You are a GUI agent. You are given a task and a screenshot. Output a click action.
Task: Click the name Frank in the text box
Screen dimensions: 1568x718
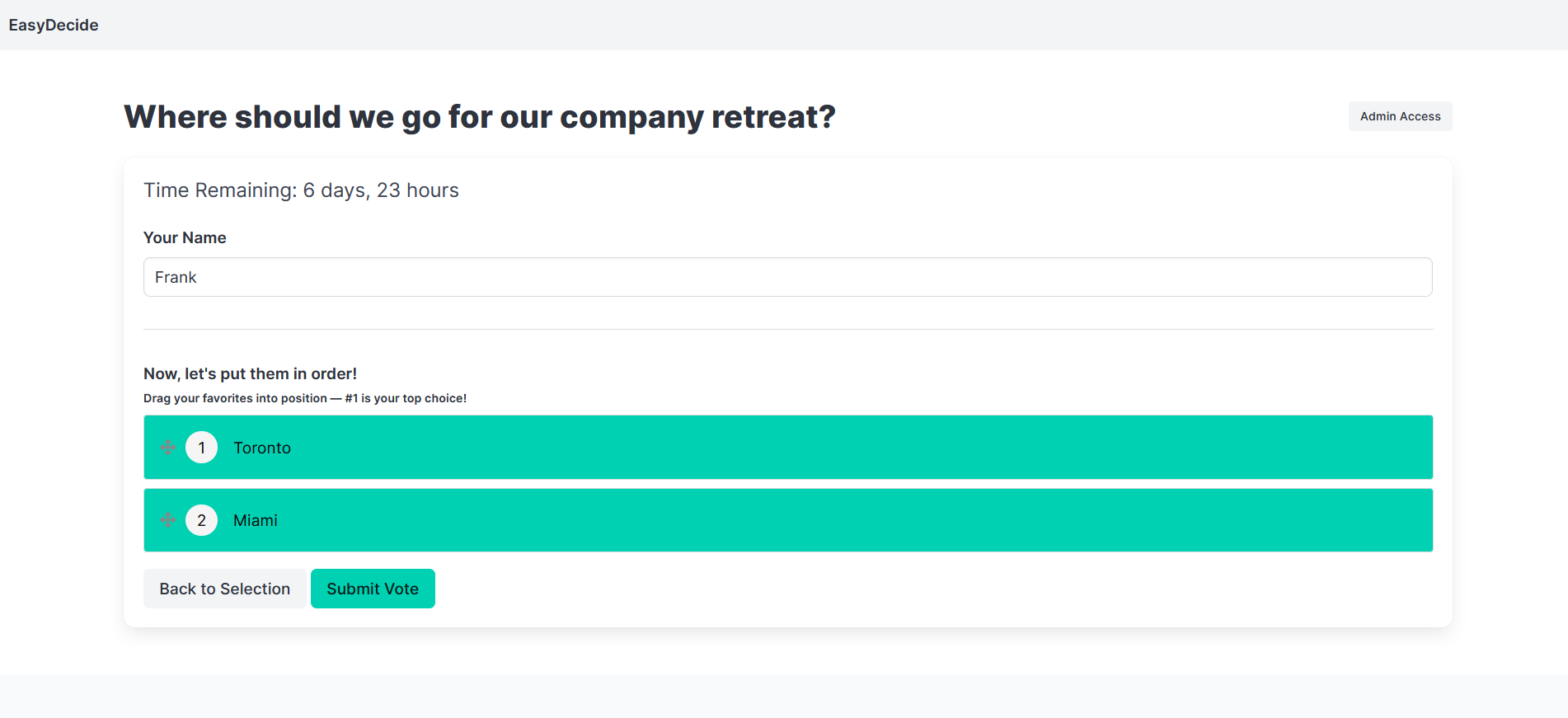point(176,277)
